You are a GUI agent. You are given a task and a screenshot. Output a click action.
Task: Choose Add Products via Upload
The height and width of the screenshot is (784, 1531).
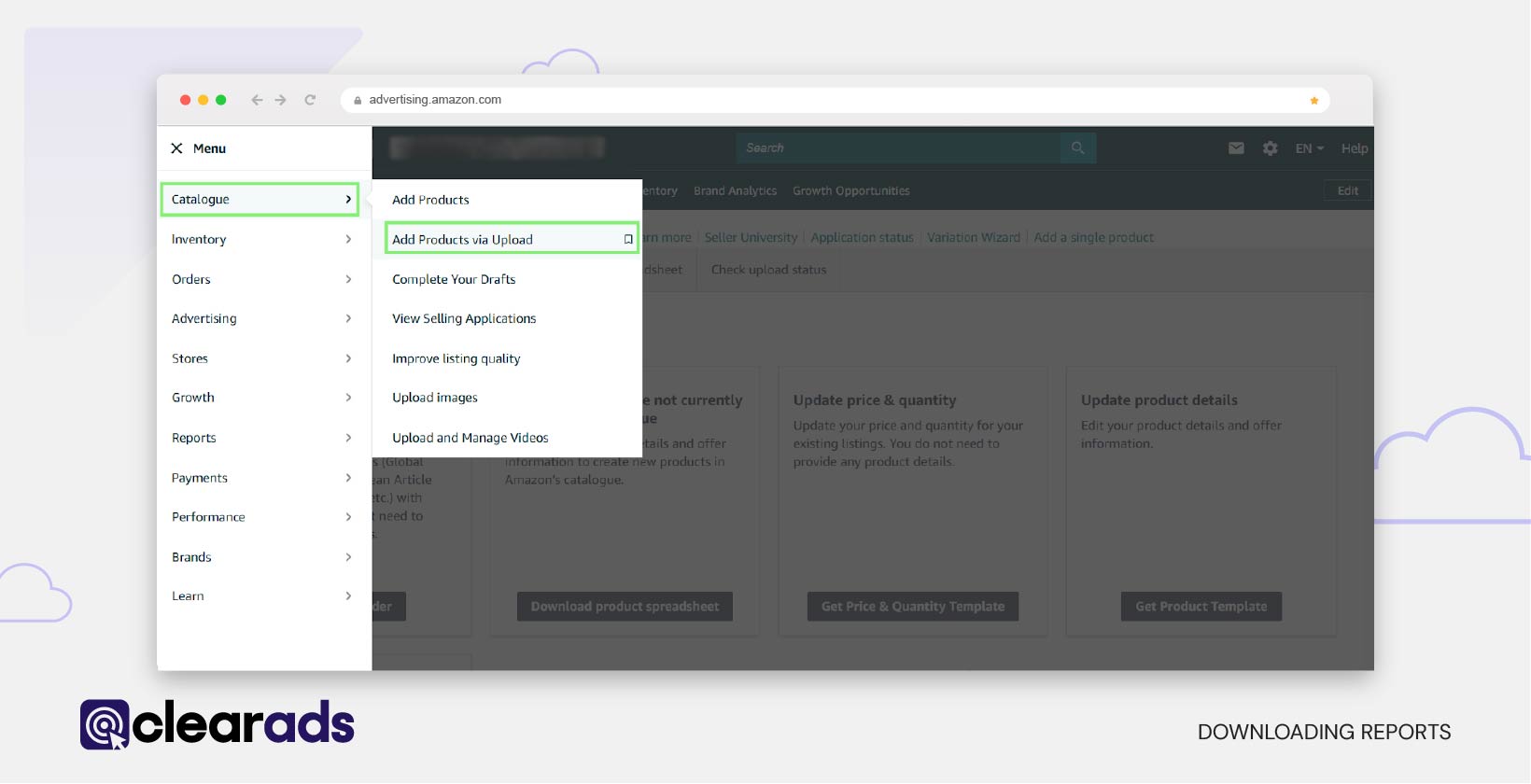click(462, 240)
